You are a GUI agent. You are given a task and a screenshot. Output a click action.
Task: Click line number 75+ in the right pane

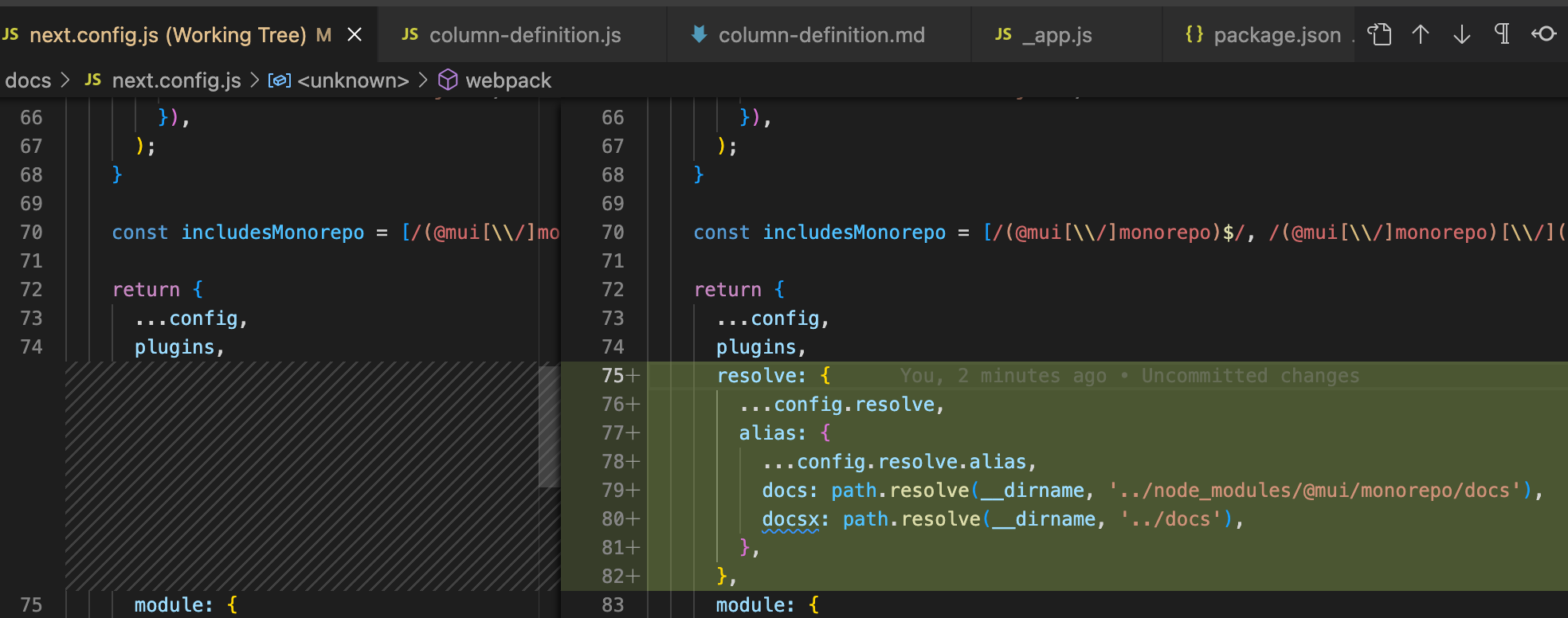[620, 376]
